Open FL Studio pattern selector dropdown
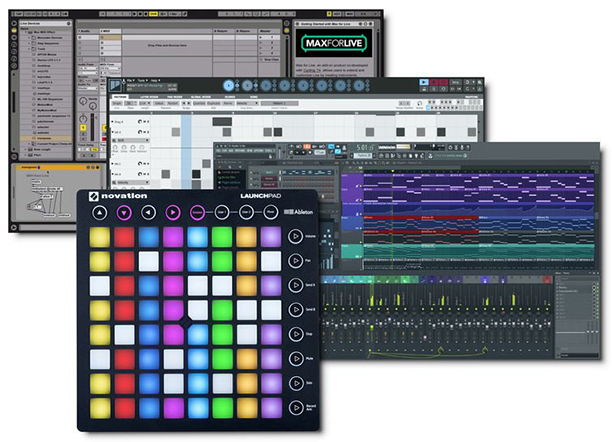612x442 pixels. (x=364, y=155)
